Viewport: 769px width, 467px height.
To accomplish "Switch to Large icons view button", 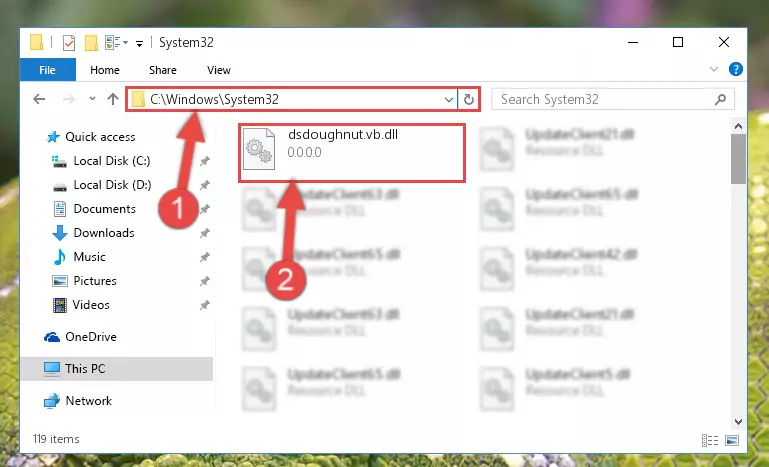I will pos(732,440).
